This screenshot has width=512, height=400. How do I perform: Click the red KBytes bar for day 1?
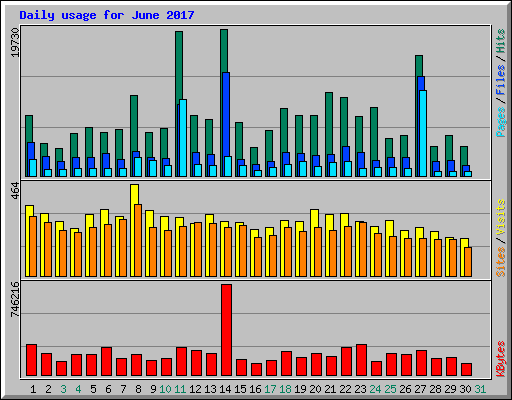click(x=31, y=360)
